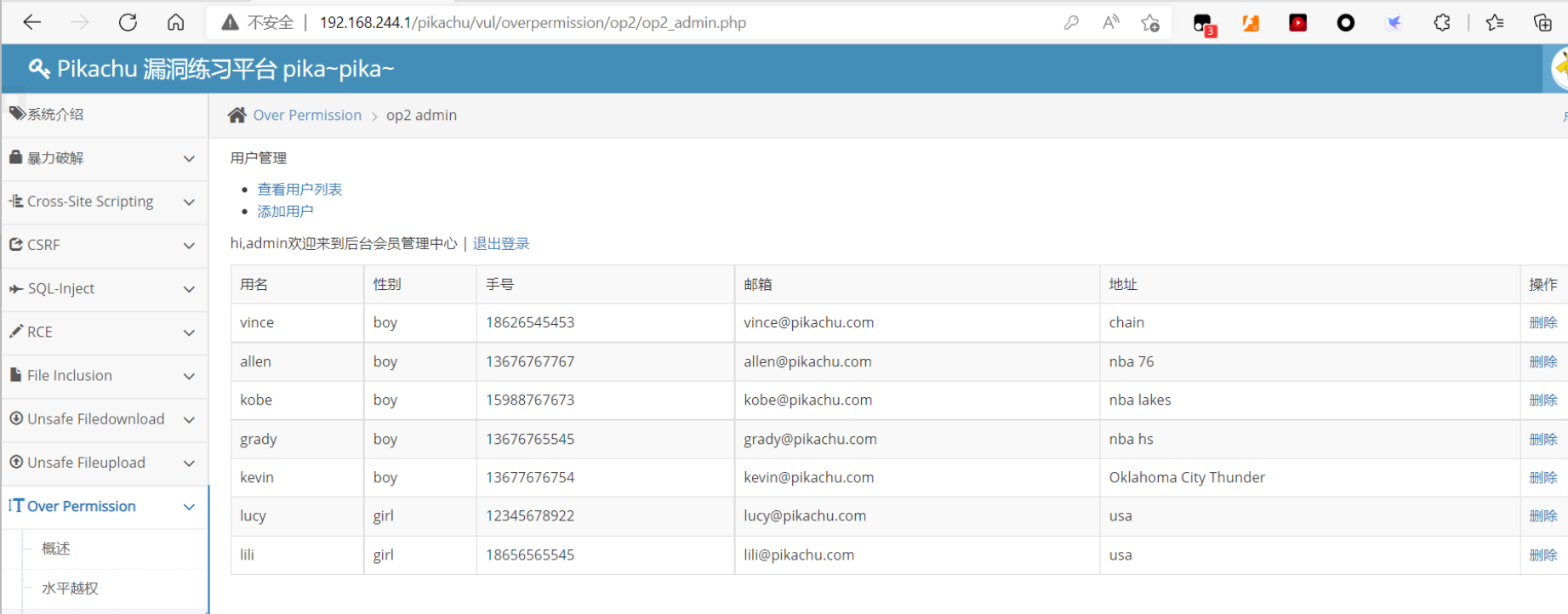
Task: Click the browser home icon
Action: (175, 23)
